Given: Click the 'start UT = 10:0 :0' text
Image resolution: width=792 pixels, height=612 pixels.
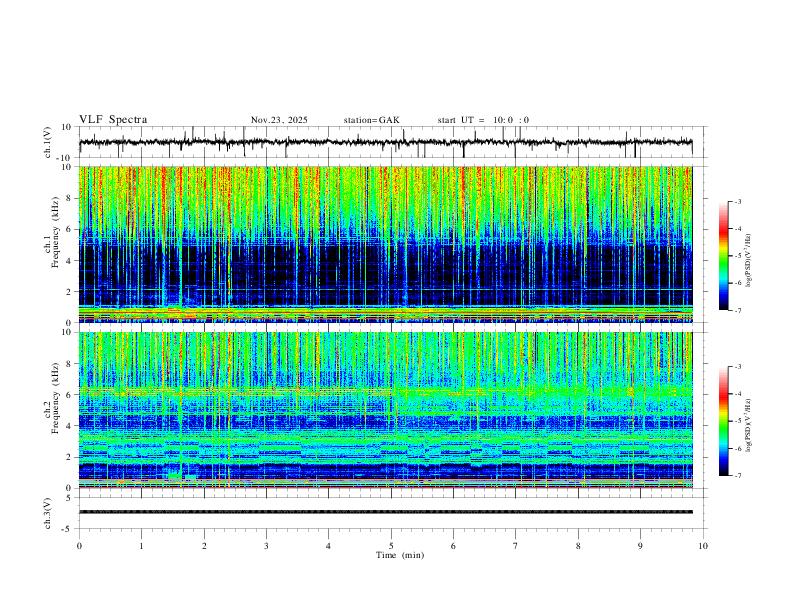Looking at the screenshot, I should (x=483, y=120).
